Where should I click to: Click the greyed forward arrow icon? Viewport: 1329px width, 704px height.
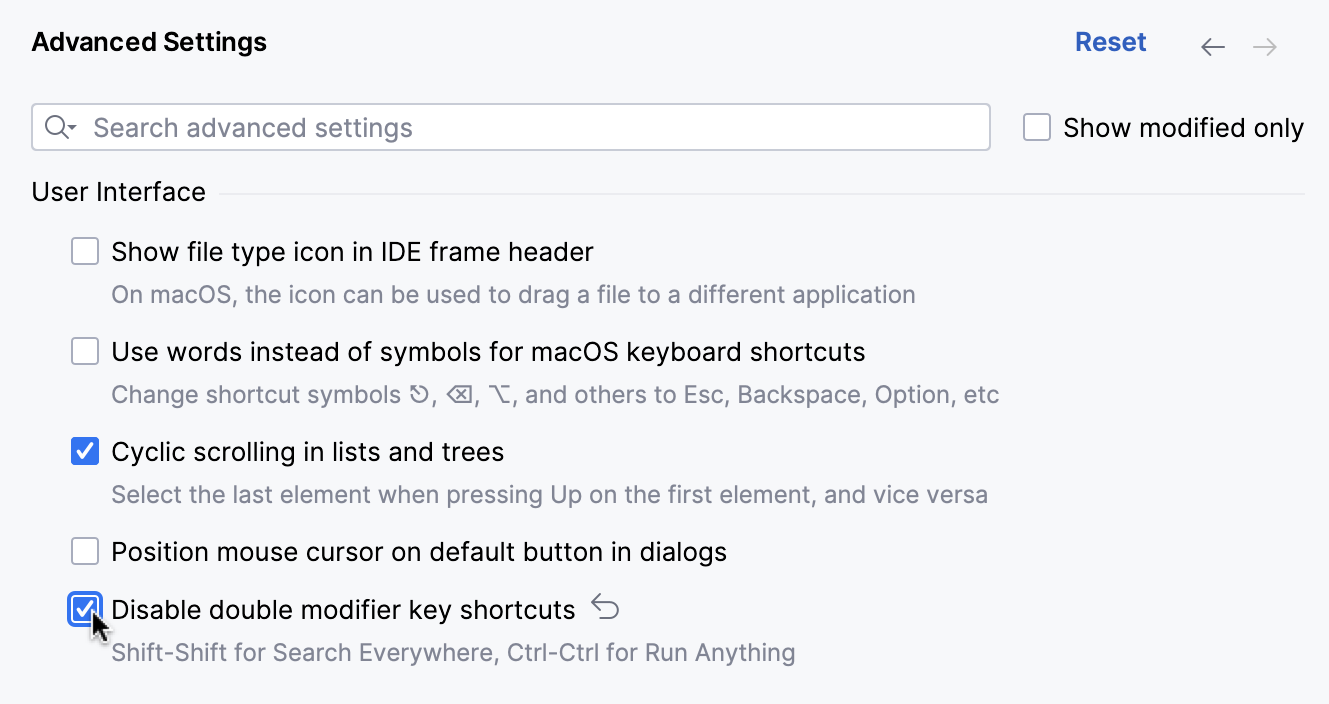(x=1264, y=46)
